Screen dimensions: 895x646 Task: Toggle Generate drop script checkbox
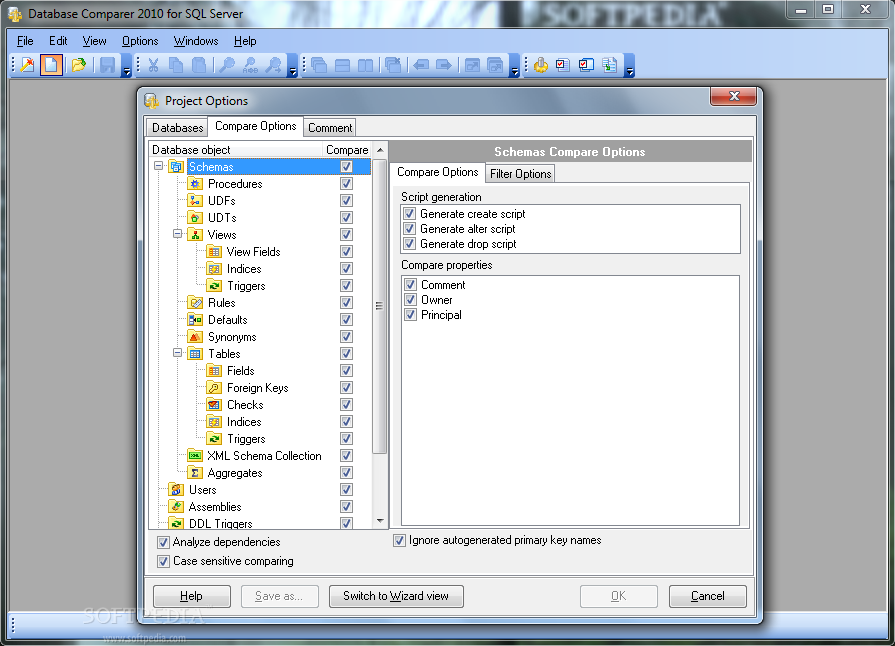point(409,244)
